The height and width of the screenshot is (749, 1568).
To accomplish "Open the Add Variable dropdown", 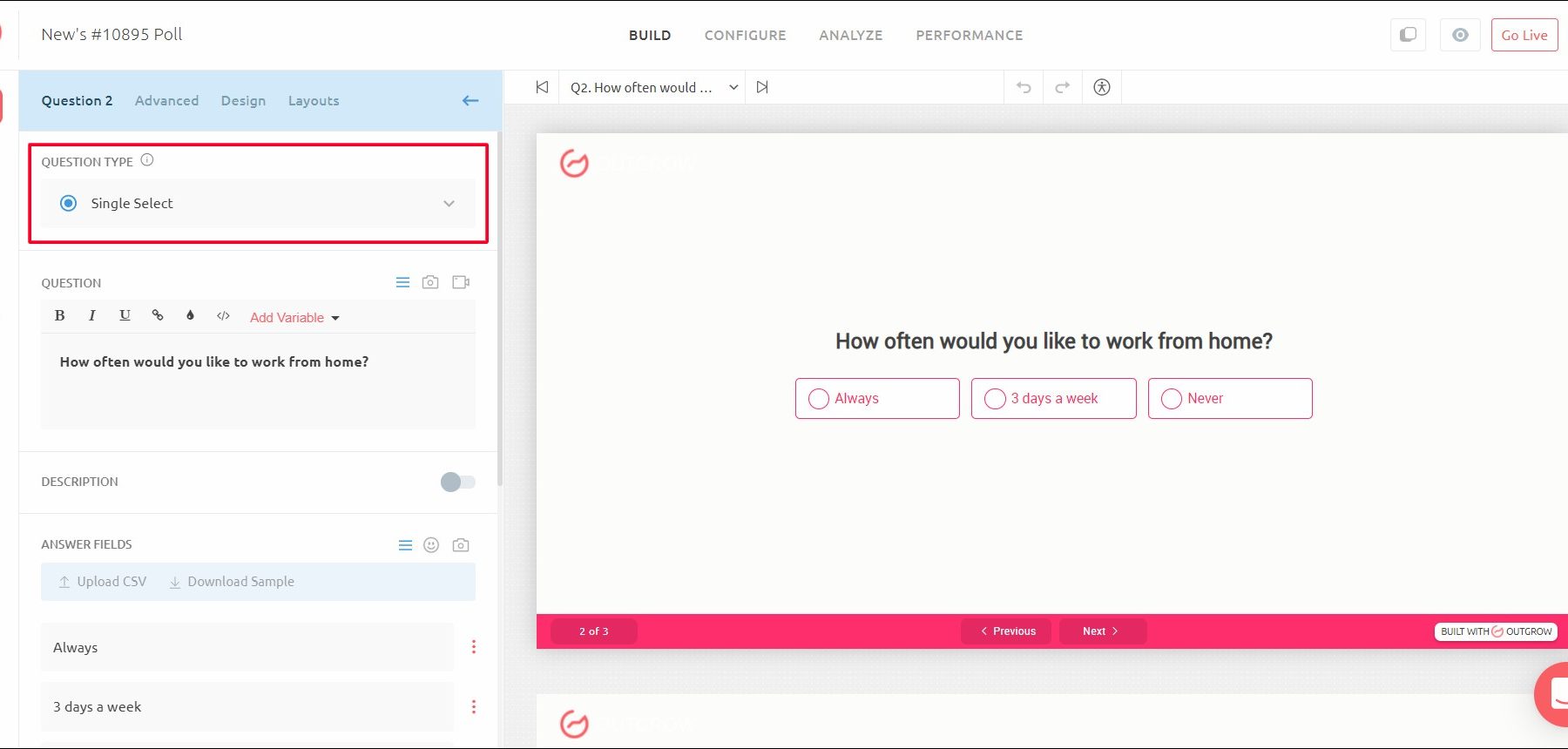I will pyautogui.click(x=294, y=318).
